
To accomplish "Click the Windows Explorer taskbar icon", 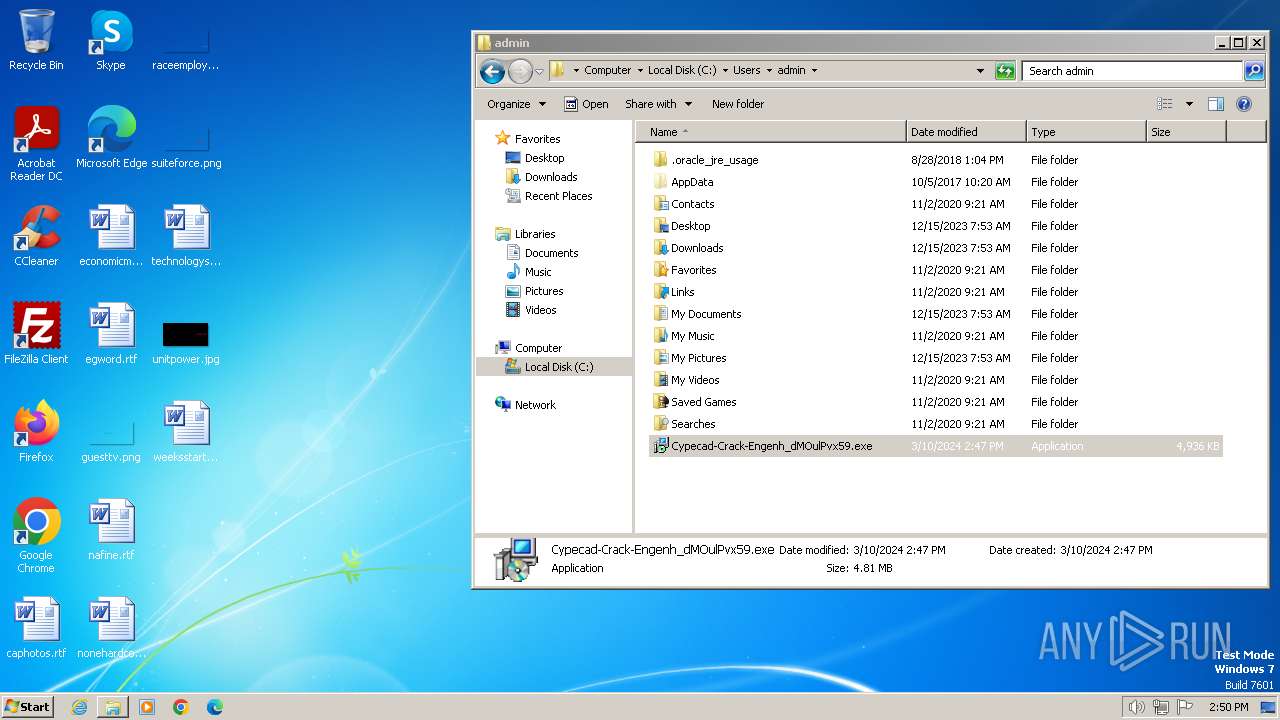I will tap(113, 707).
